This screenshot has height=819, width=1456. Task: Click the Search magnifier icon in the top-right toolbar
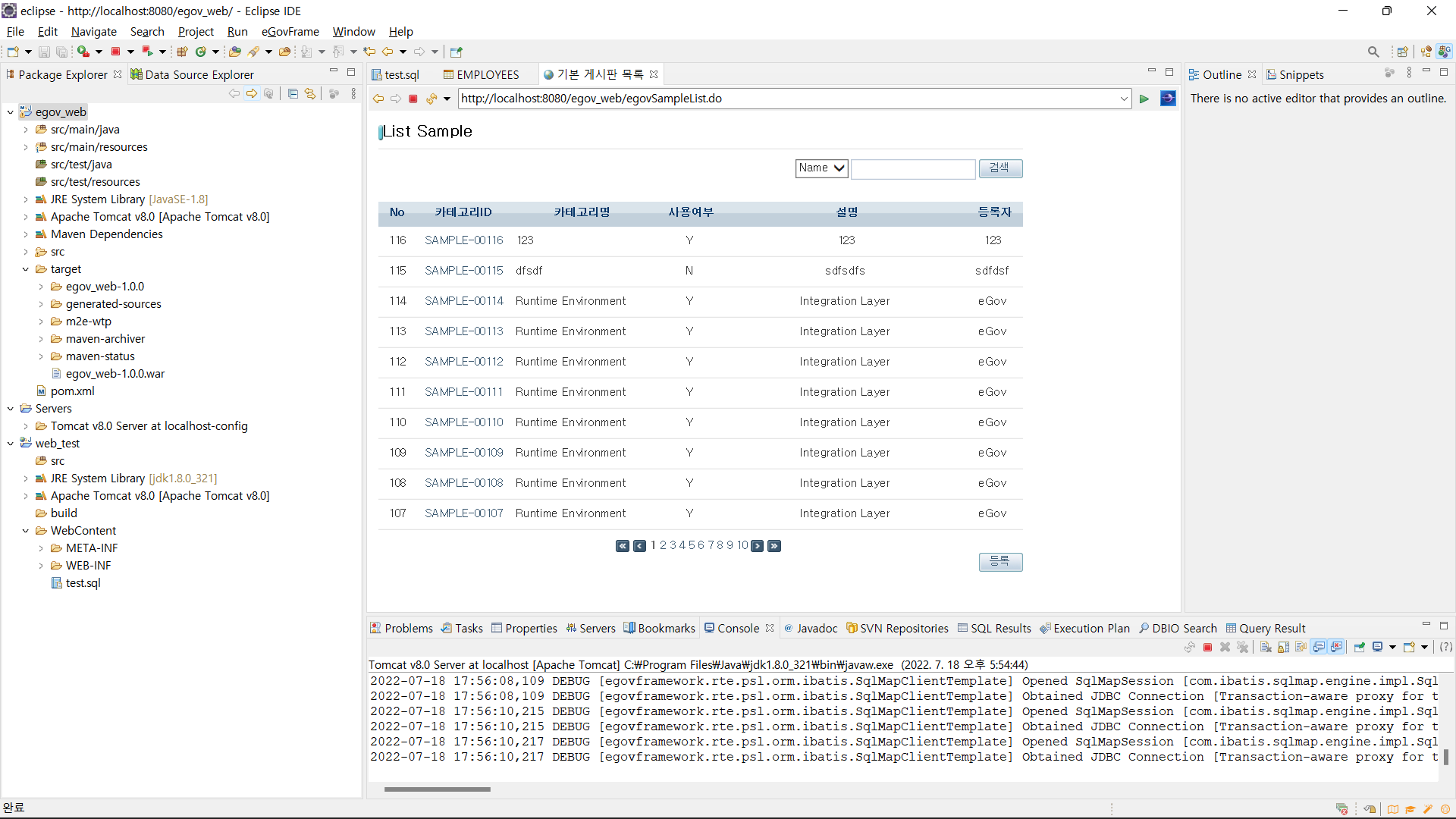coord(1373,52)
